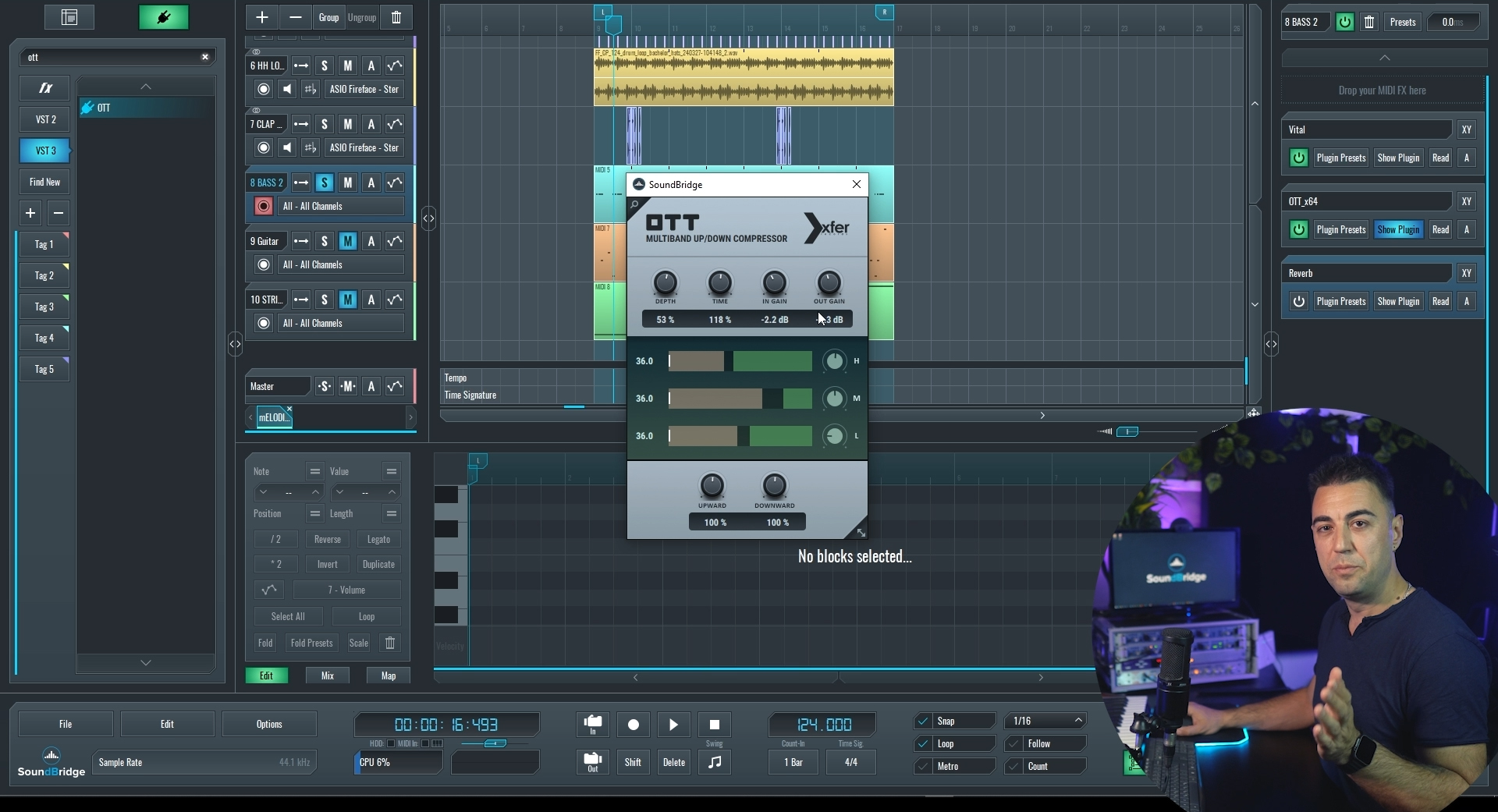Open the 1 Bar count-in dropdown

coord(793,762)
